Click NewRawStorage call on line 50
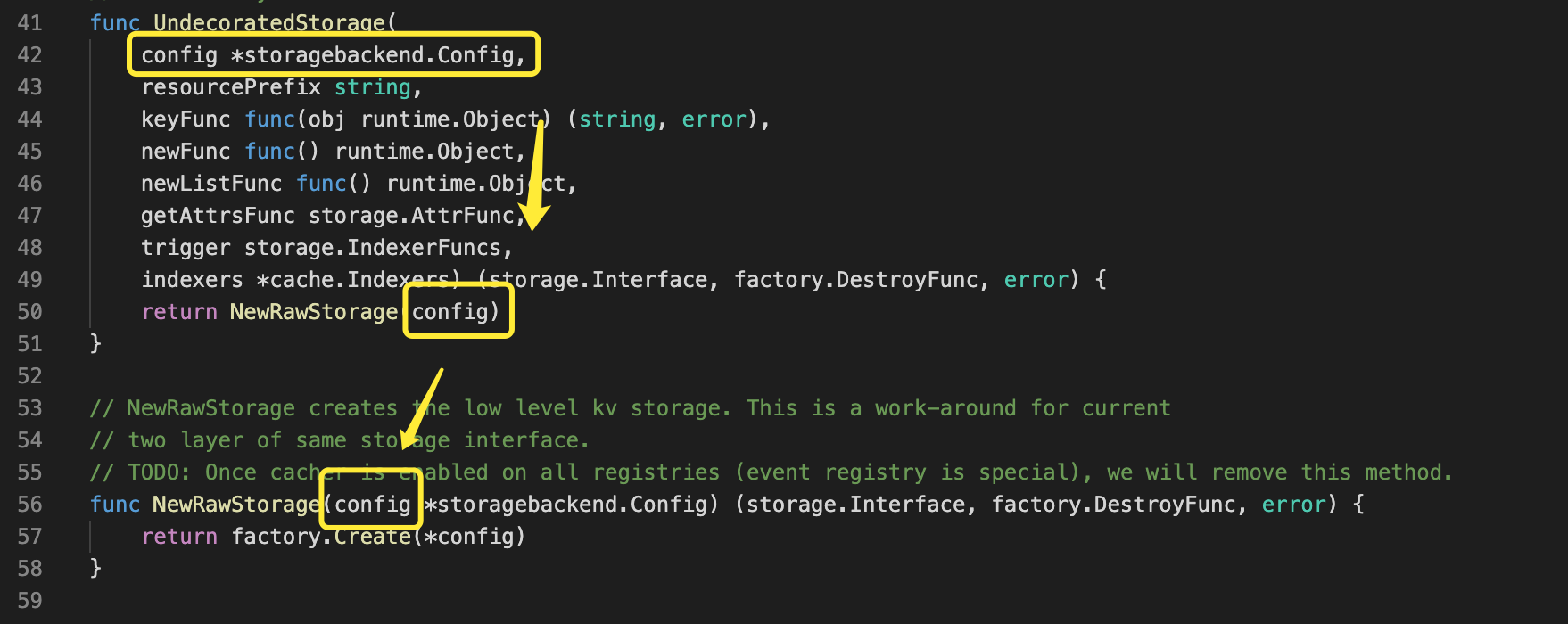 click(313, 312)
